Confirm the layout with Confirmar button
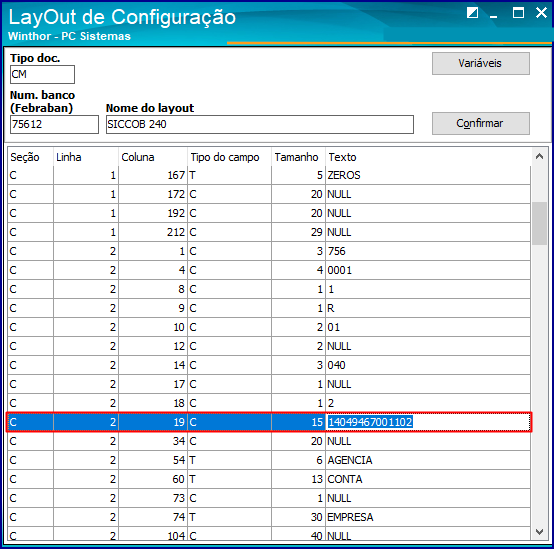Image resolution: width=554 pixels, height=549 pixels. coord(481,123)
